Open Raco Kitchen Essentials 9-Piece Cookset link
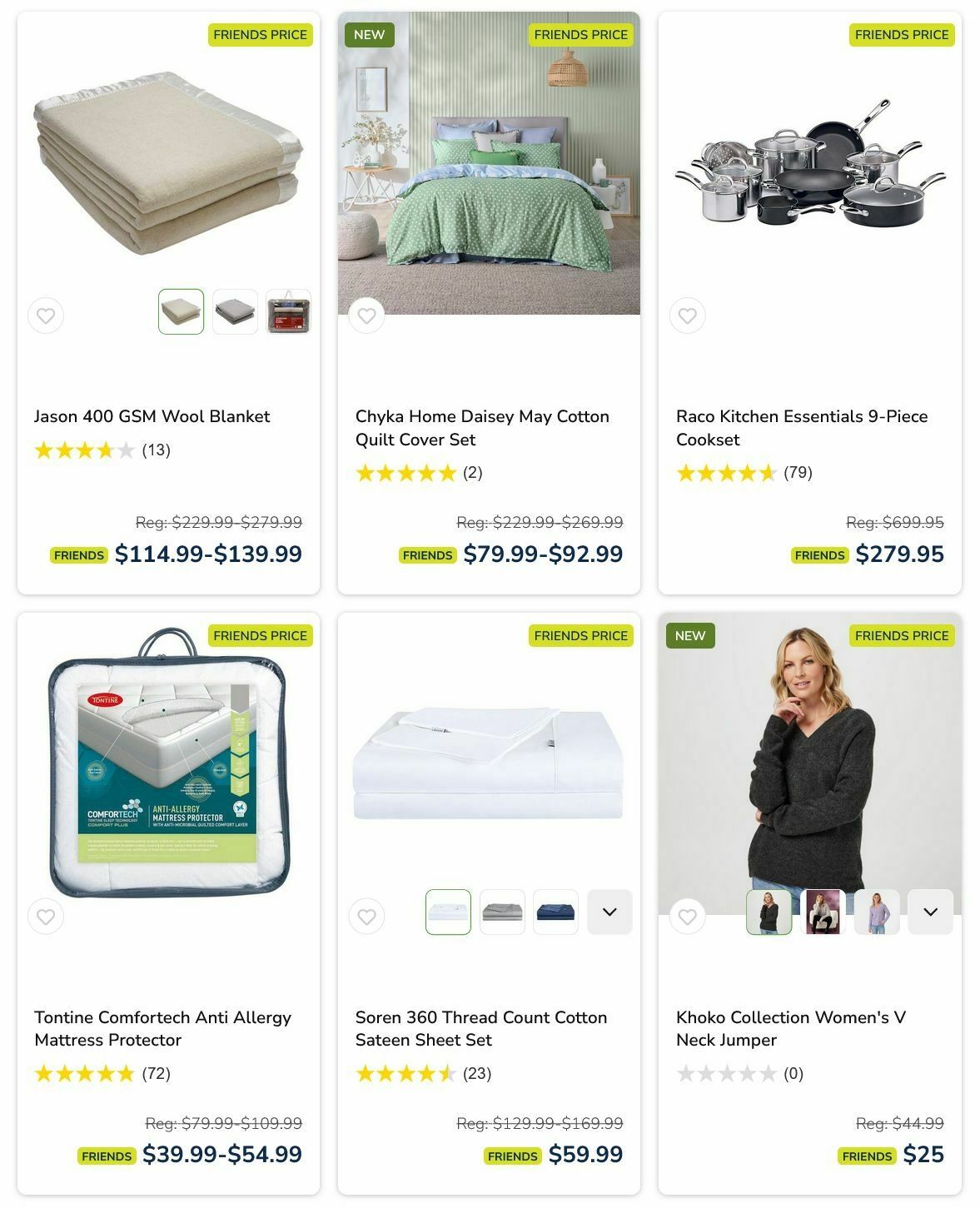 tap(802, 428)
